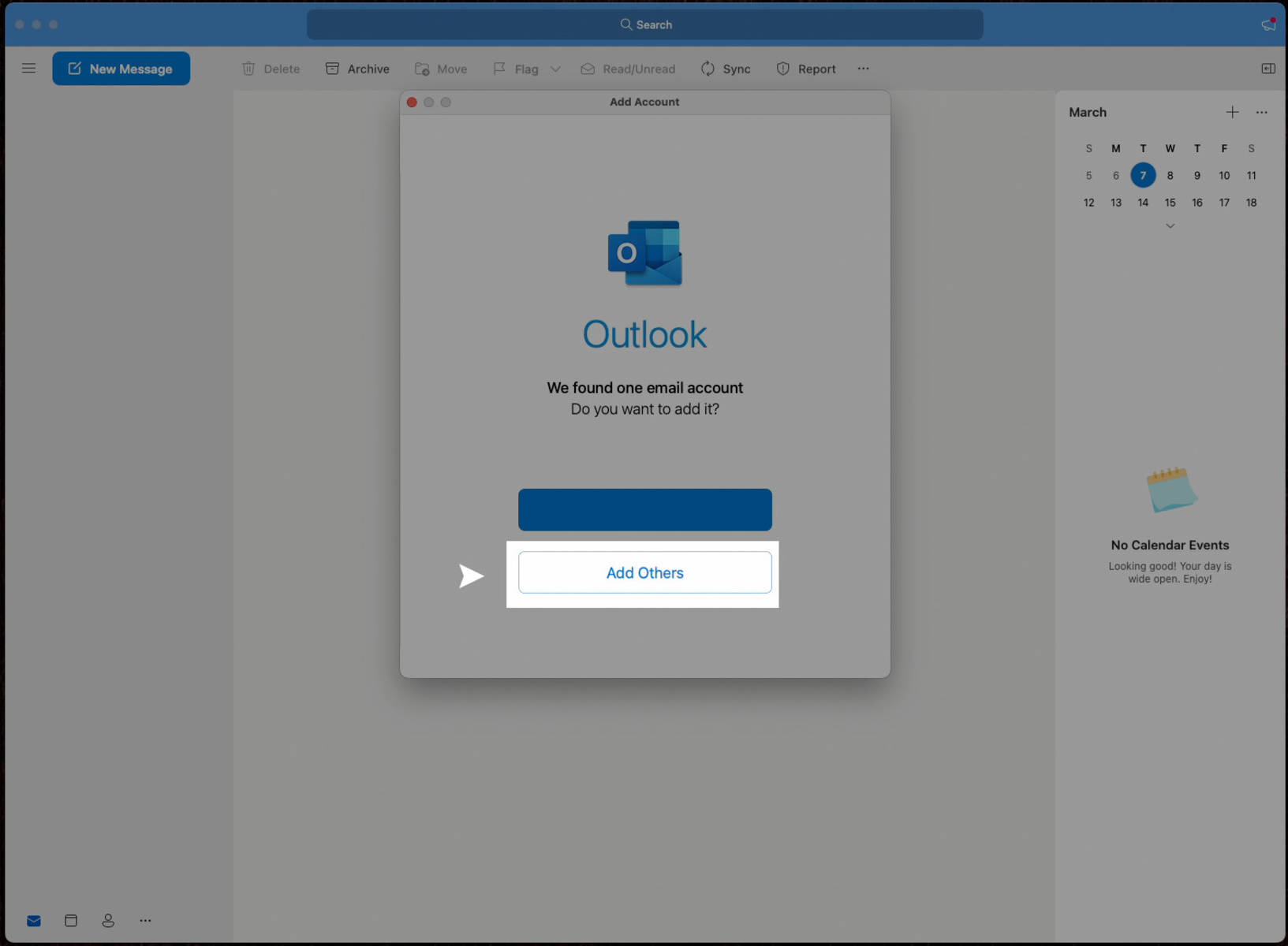Mark message Read/Unread
The width and height of the screenshot is (1288, 946).
click(x=628, y=69)
